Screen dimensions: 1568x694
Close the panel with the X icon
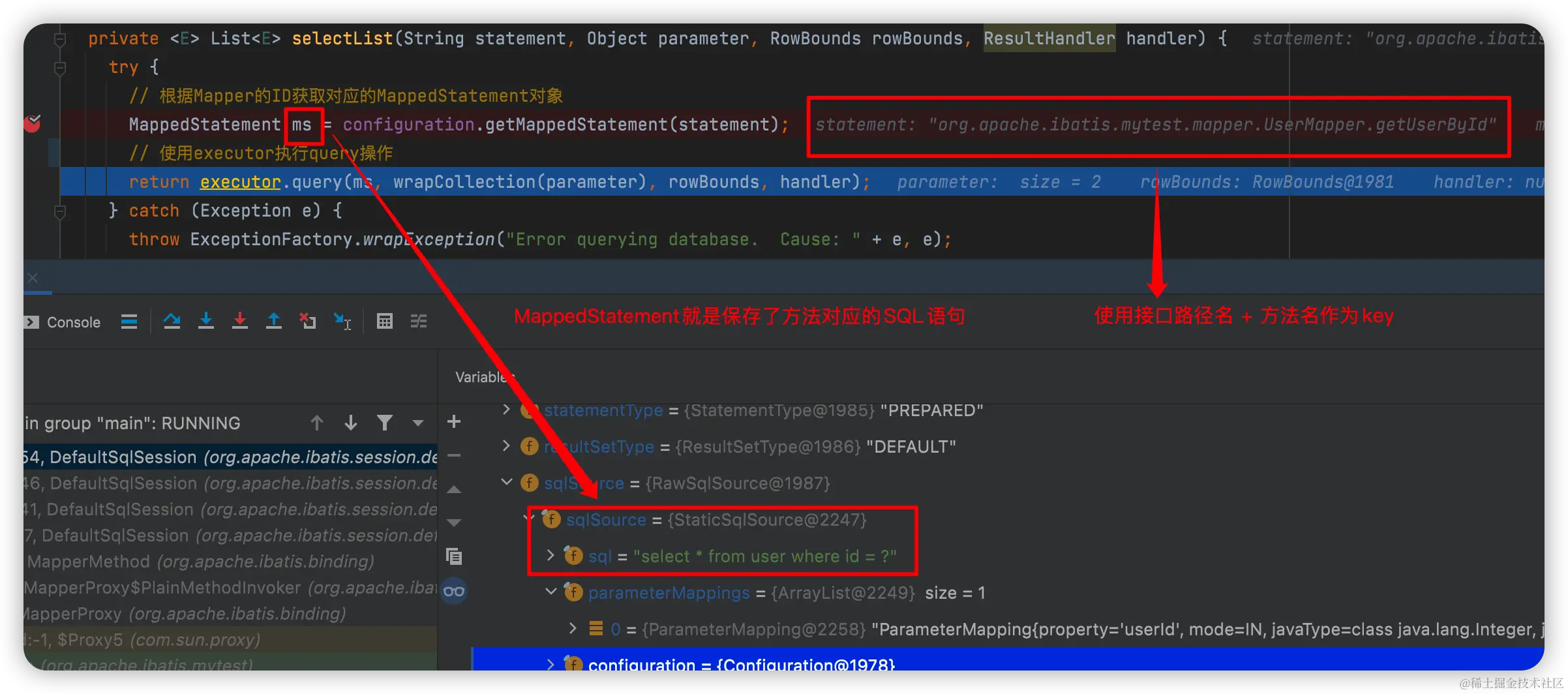(33, 278)
